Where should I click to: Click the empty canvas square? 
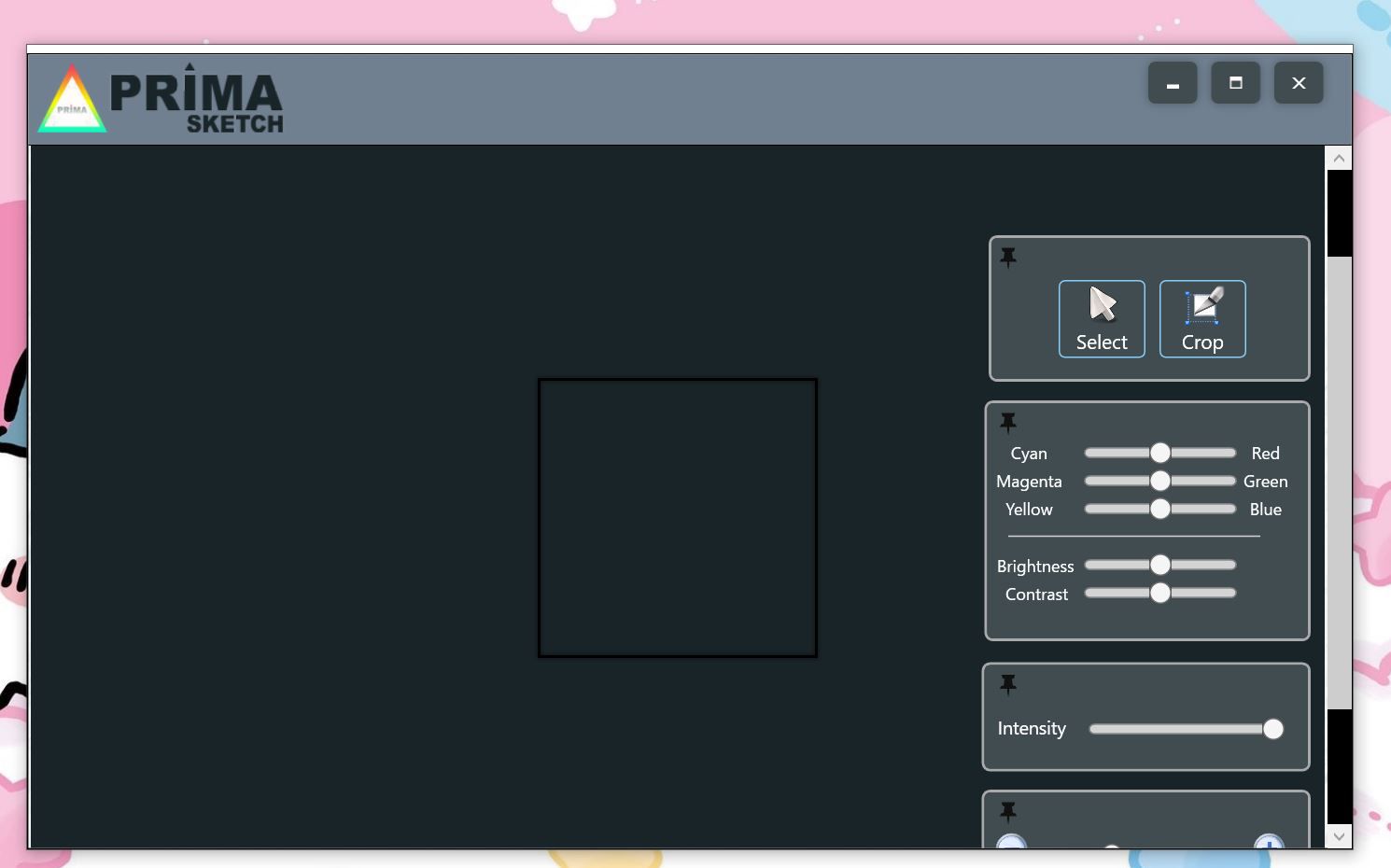click(x=678, y=518)
